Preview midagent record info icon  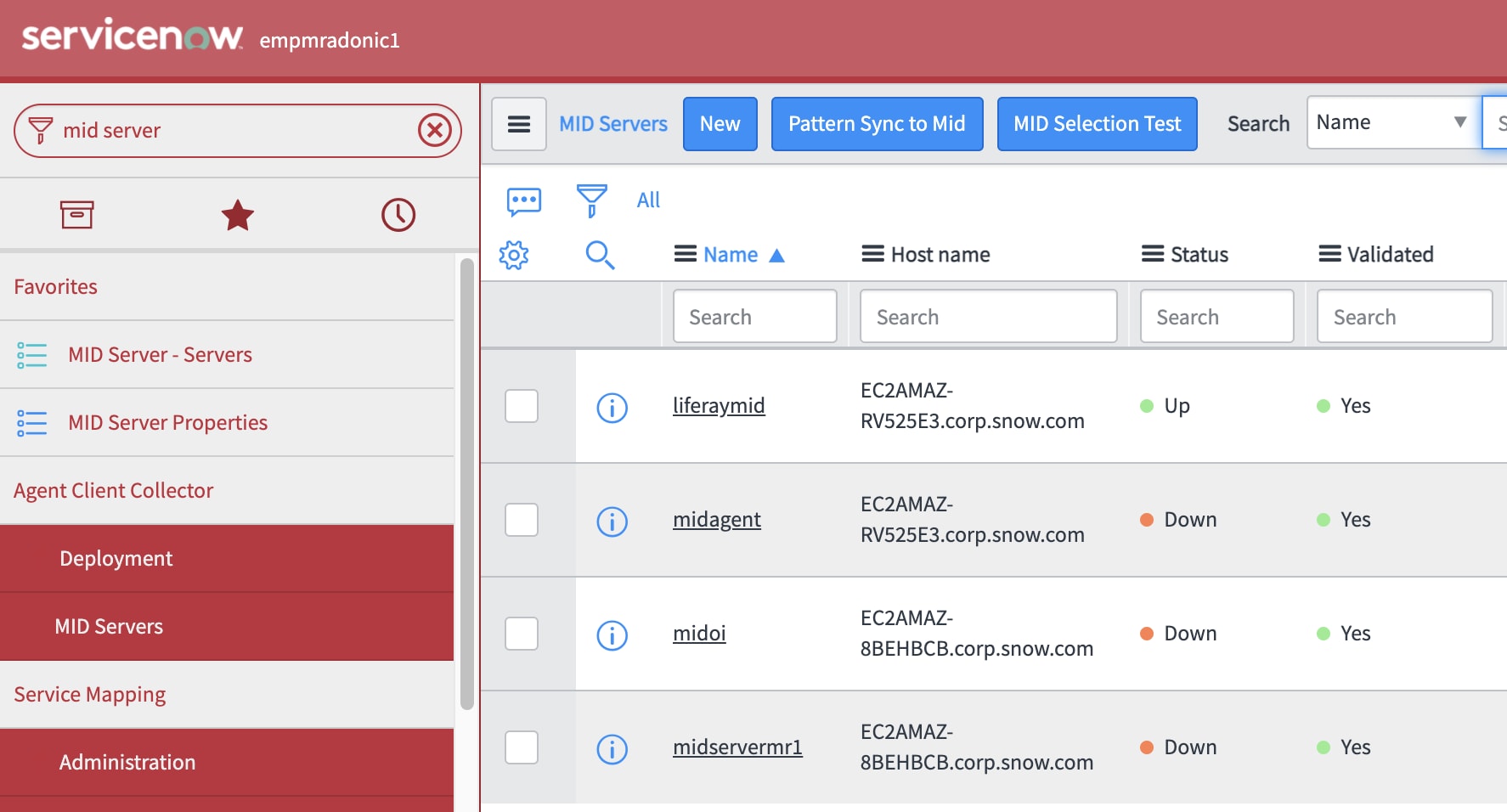[612, 522]
